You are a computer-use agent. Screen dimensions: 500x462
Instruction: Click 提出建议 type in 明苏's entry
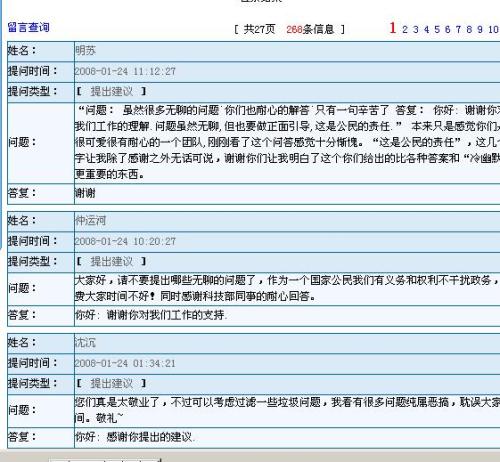112,91
